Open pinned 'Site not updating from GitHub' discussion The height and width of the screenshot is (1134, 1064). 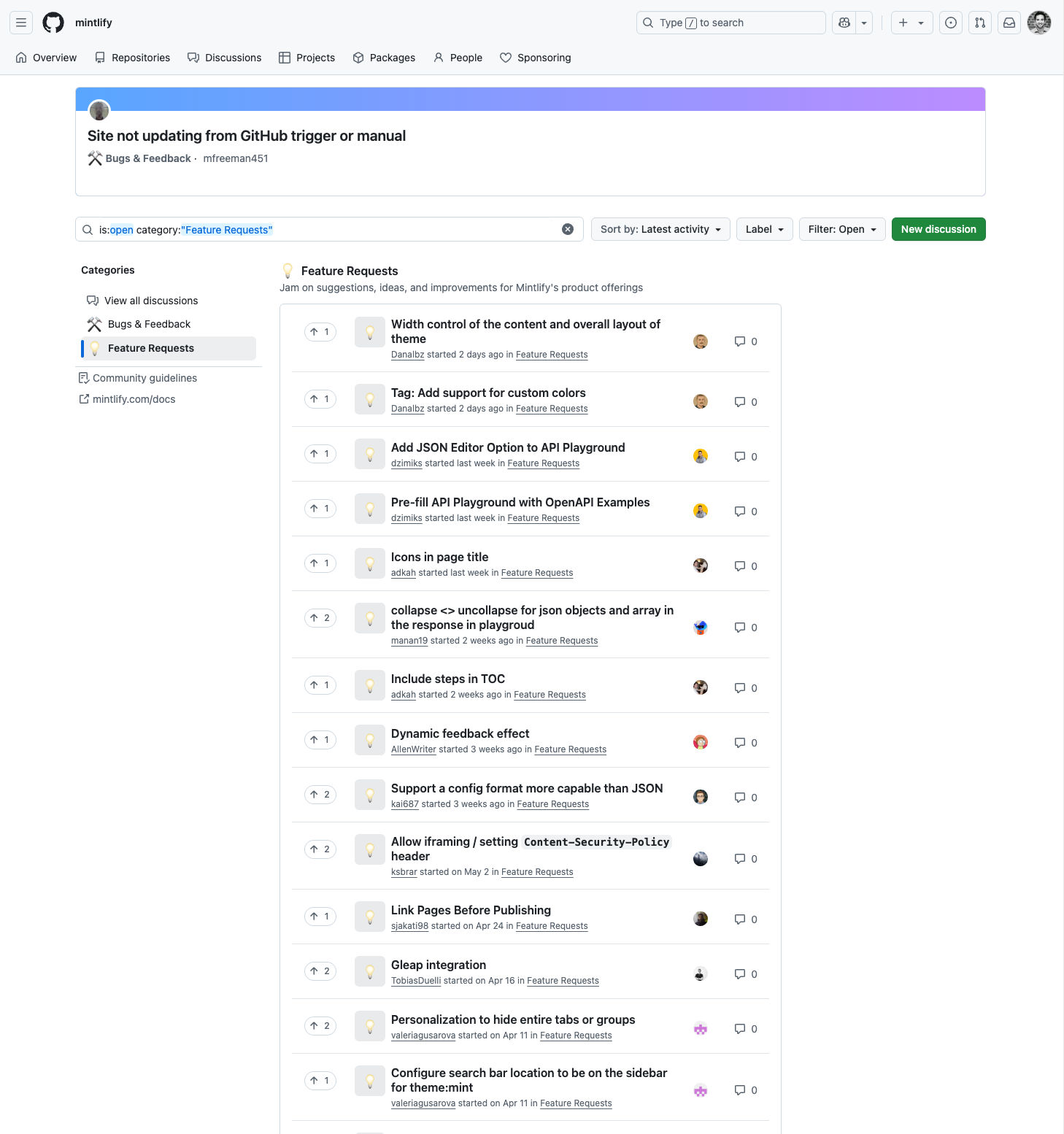[247, 136]
